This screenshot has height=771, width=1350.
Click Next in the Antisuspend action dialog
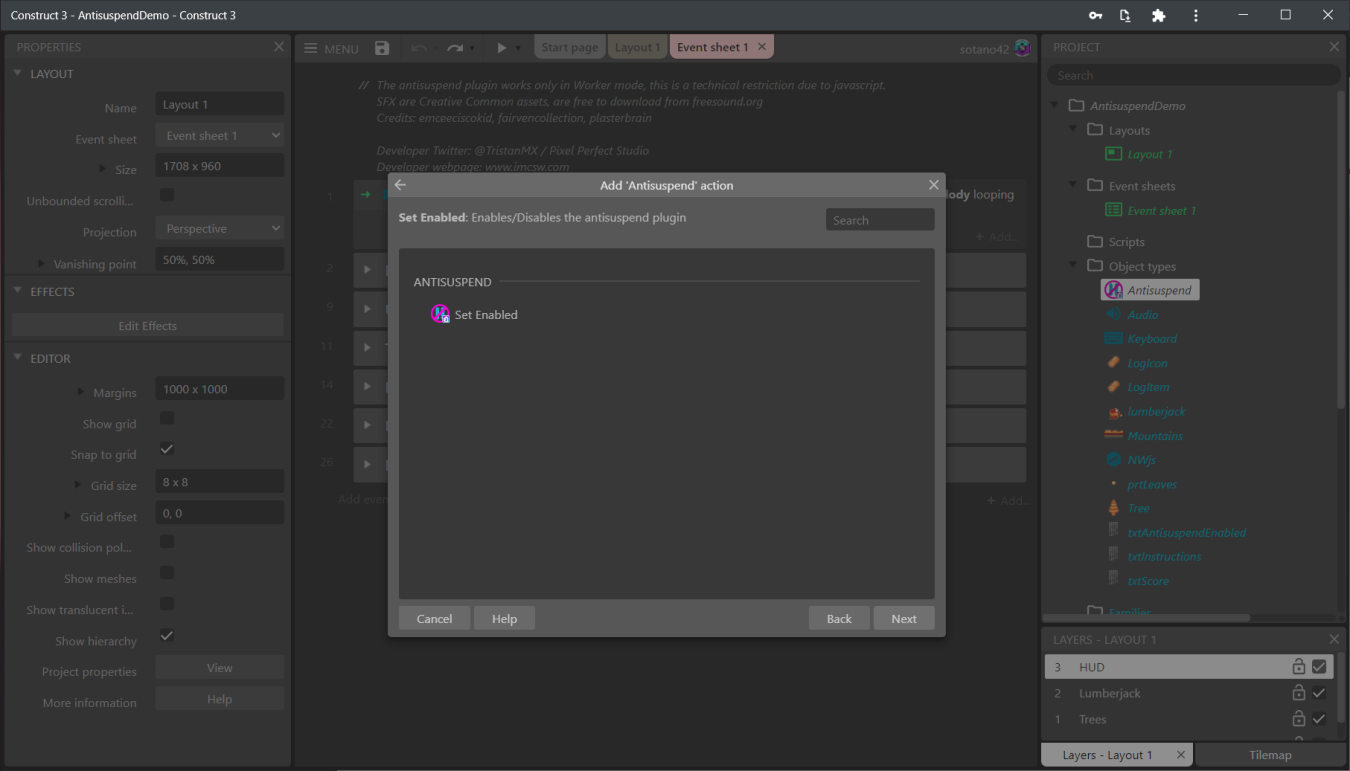(903, 617)
